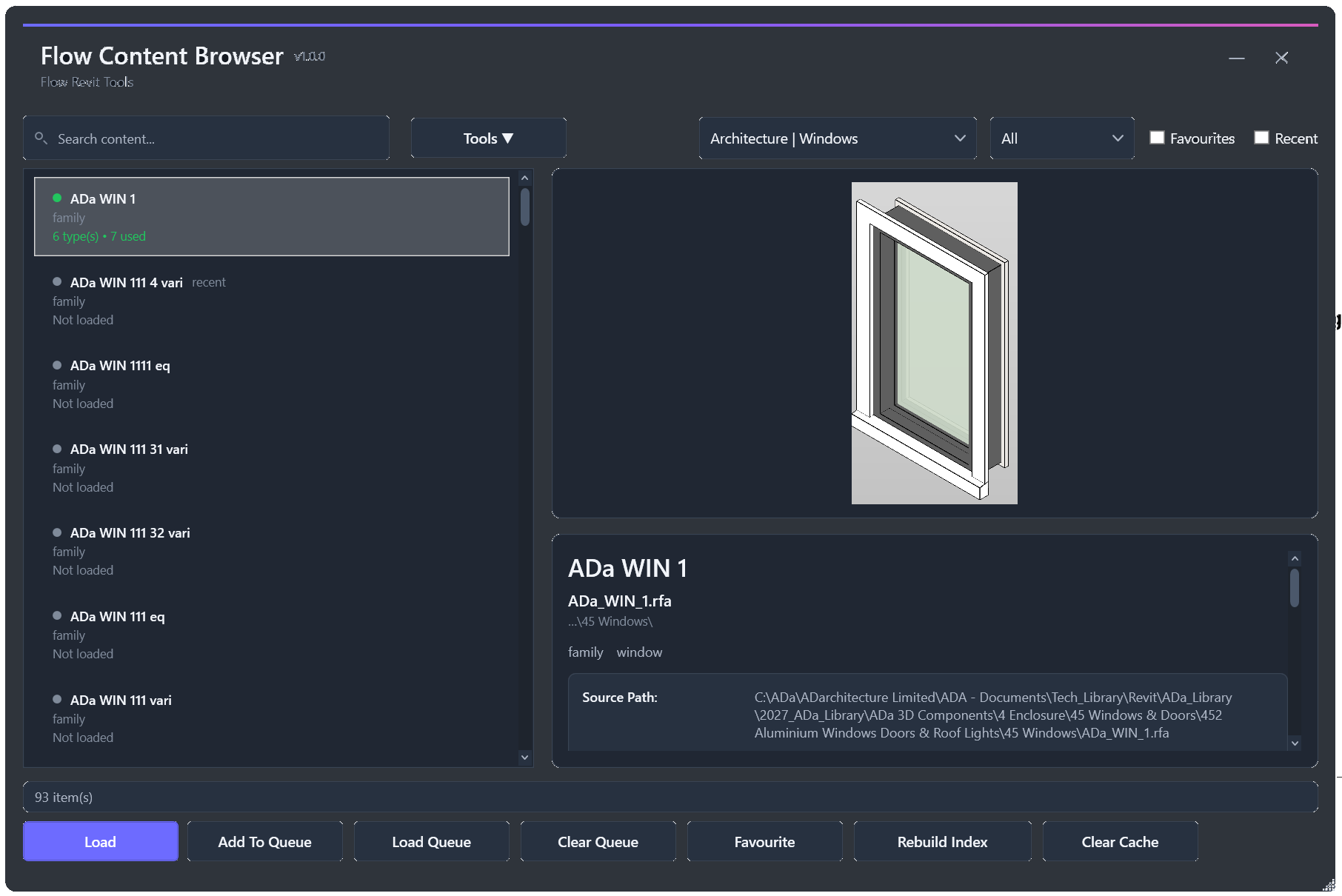Click the search magnifier icon
Screen dimensions: 1342x896
[x=41, y=138]
